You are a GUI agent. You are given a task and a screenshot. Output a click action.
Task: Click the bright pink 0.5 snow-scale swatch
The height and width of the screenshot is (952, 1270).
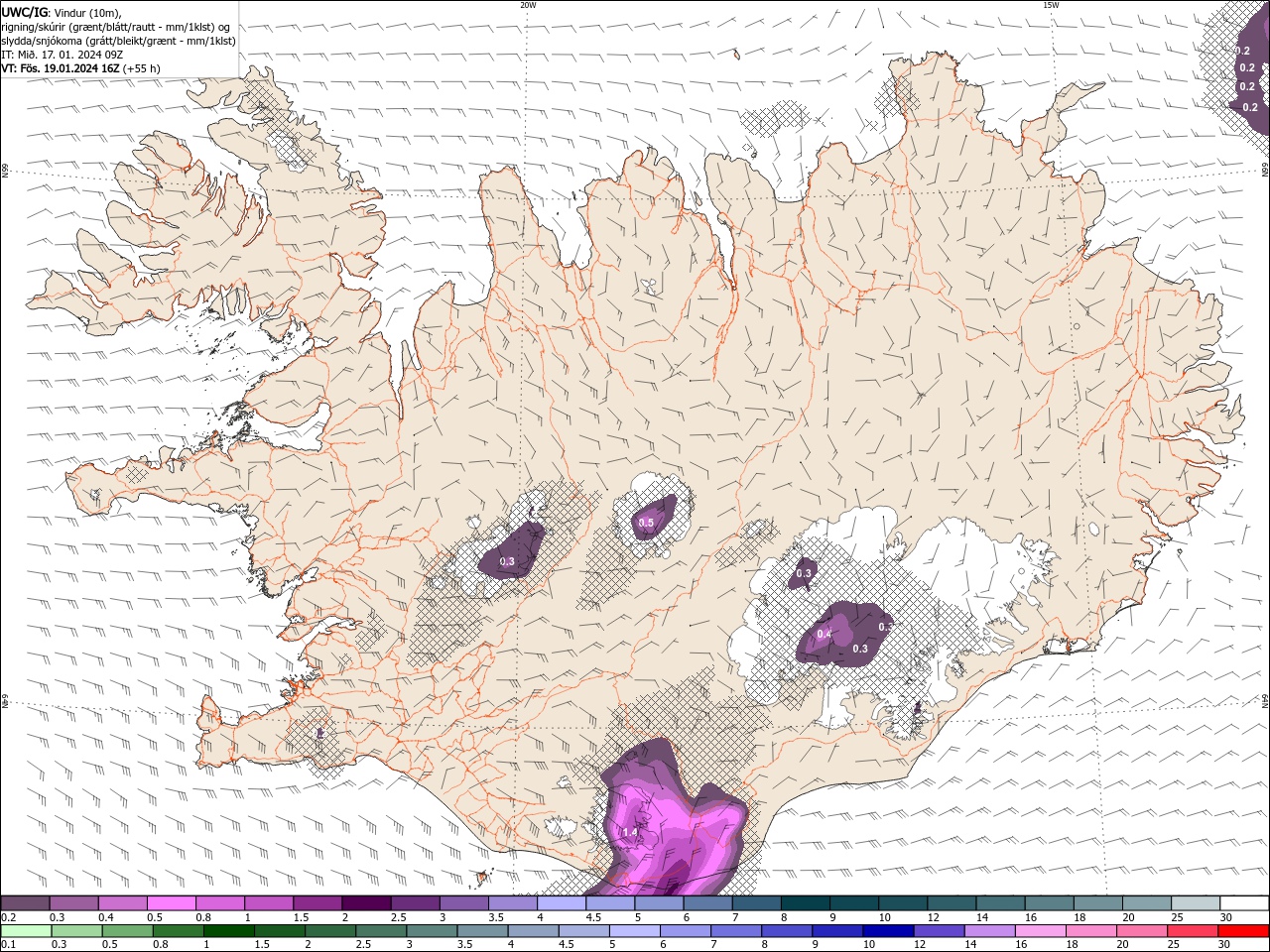(x=172, y=903)
